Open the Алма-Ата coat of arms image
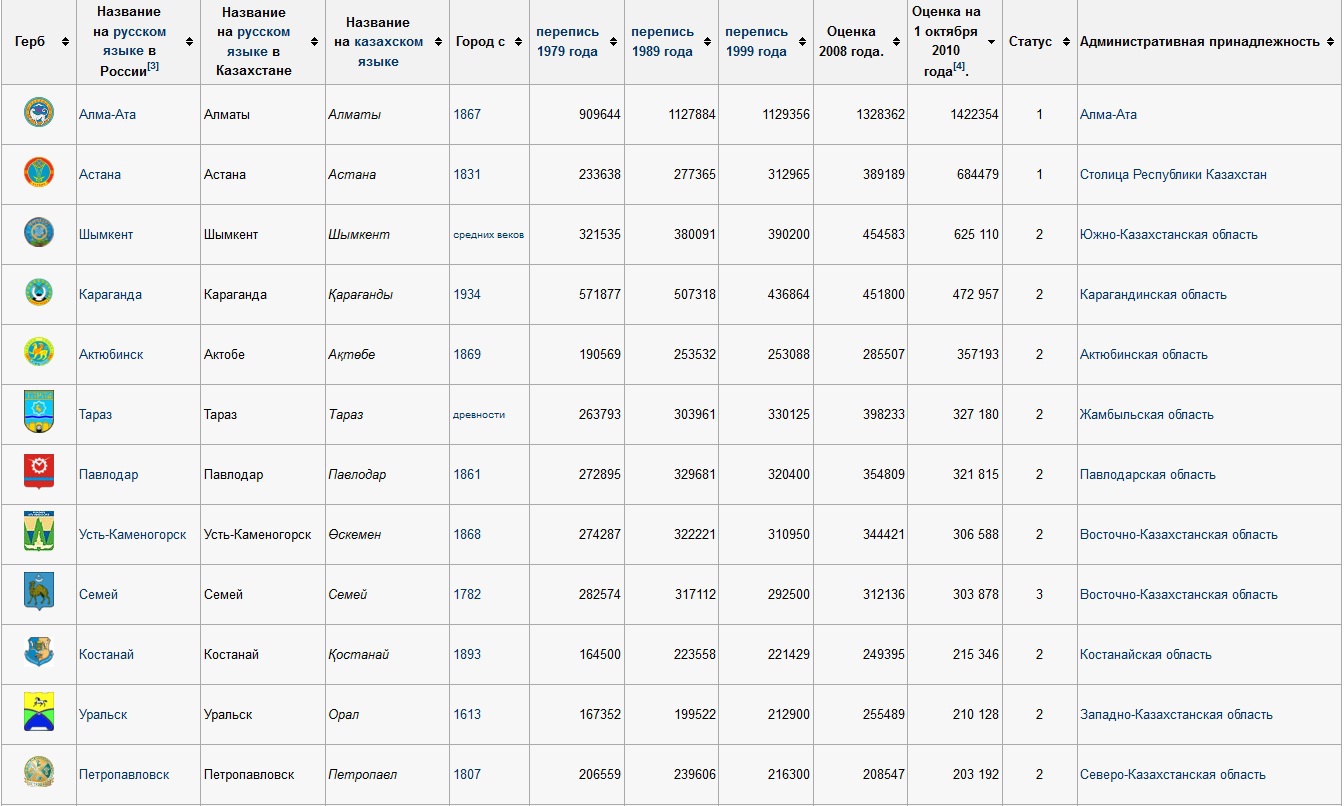 click(39, 112)
